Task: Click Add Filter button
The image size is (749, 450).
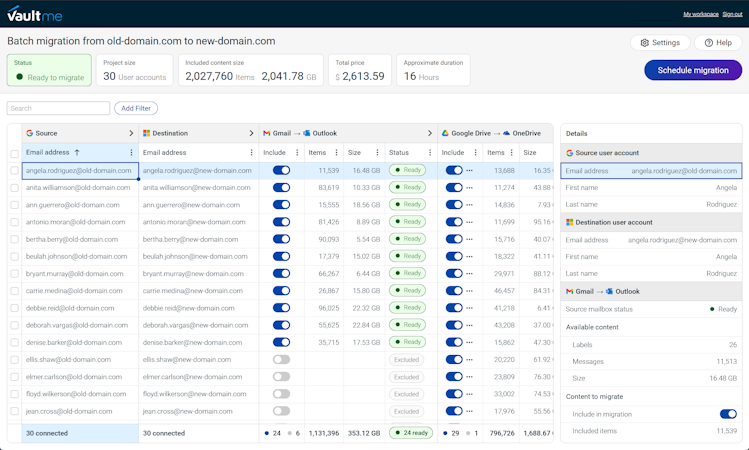Action: pyautogui.click(x=136, y=108)
